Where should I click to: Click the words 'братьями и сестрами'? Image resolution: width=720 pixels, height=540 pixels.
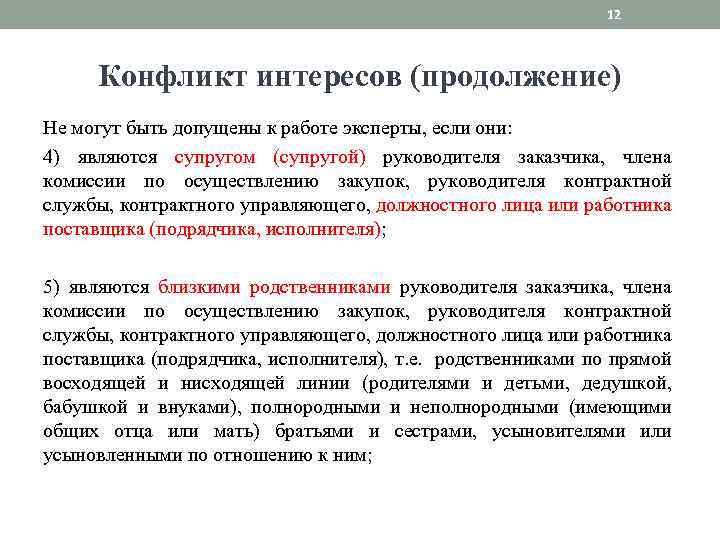point(375,432)
